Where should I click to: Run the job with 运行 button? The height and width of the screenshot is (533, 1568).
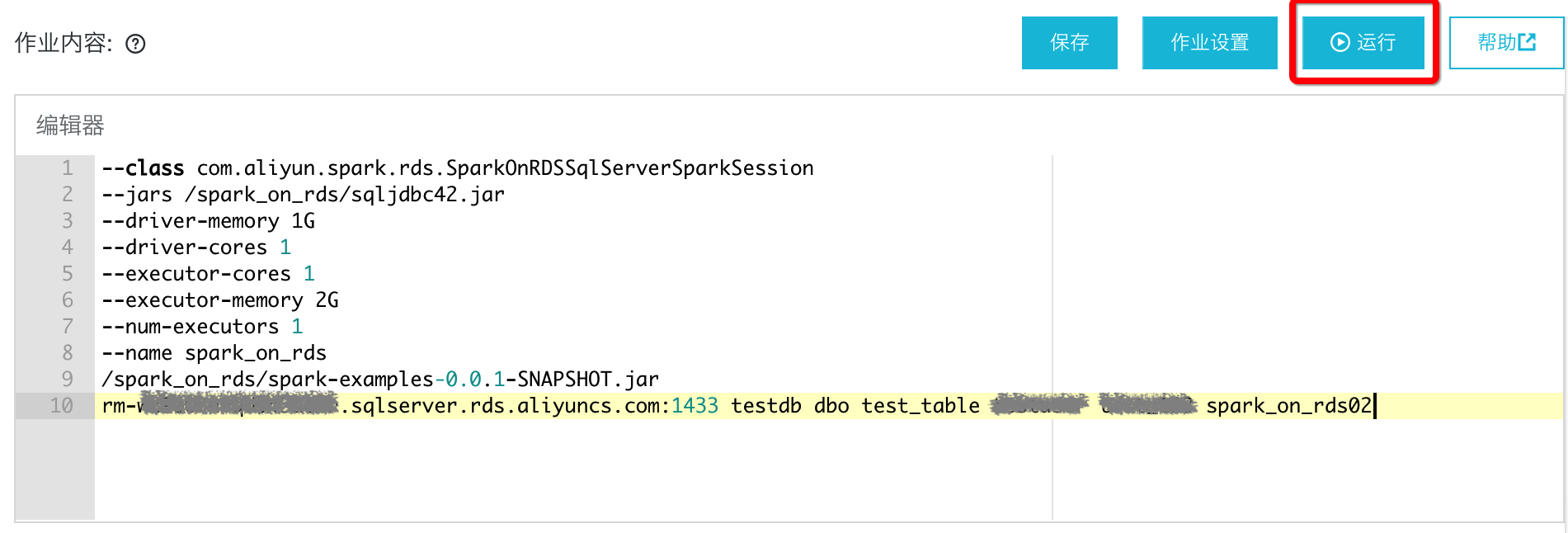(1363, 42)
